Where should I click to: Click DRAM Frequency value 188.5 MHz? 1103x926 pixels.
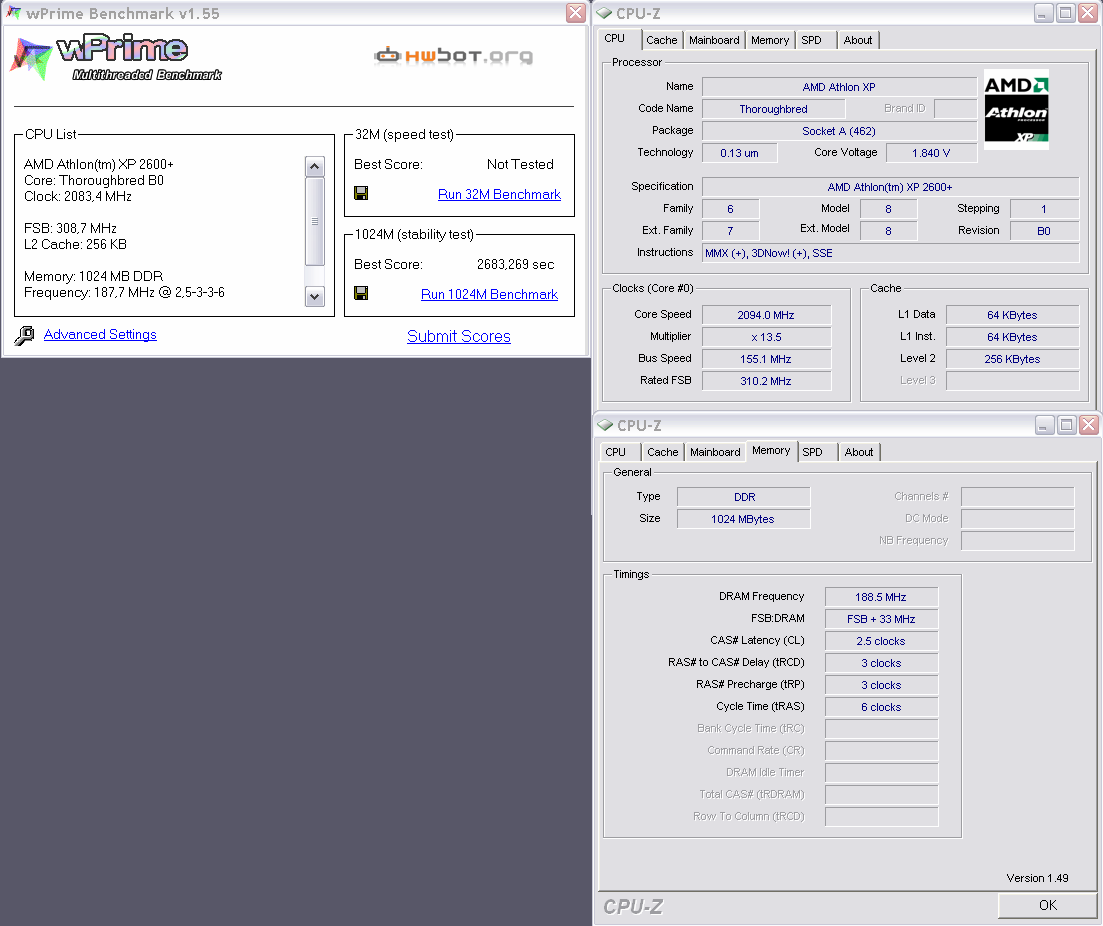click(x=881, y=597)
